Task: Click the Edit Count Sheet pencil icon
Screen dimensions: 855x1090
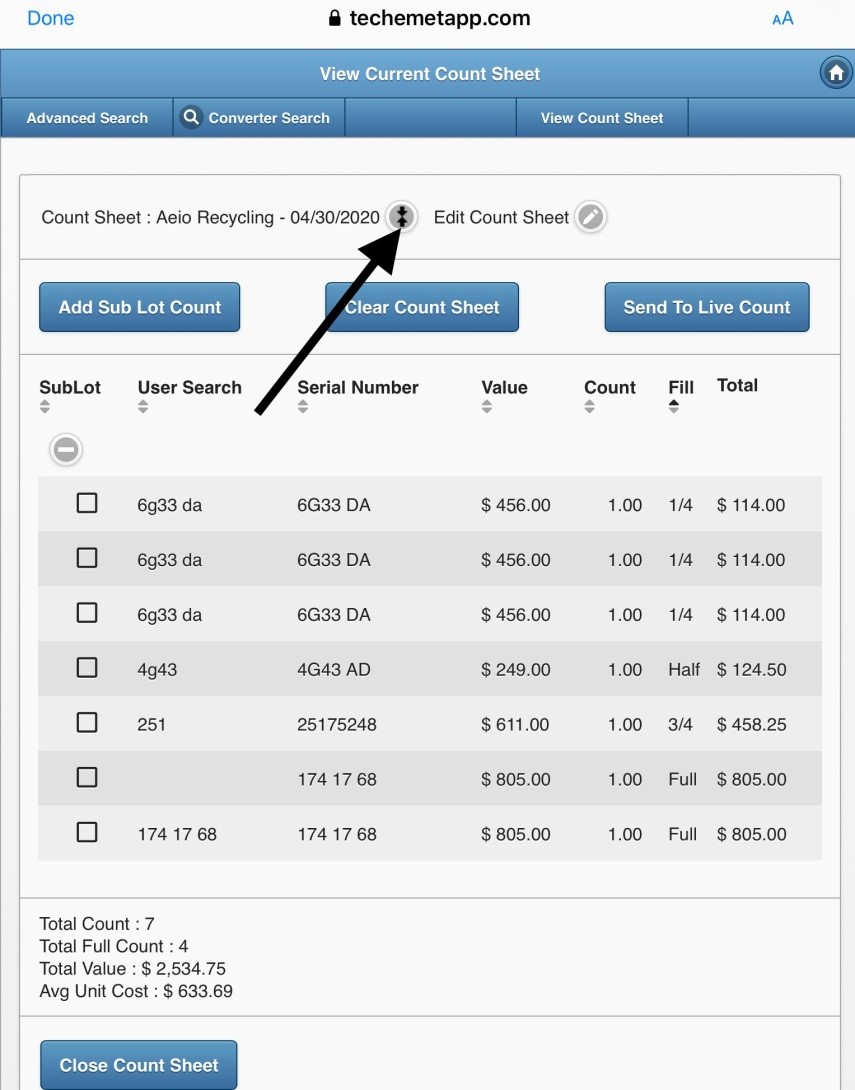Action: (591, 217)
